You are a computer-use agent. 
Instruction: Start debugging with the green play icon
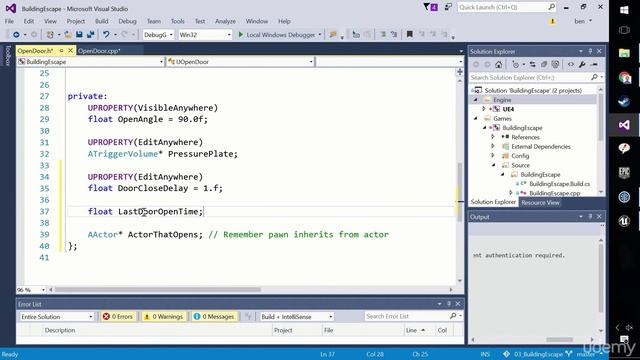pyautogui.click(x=240, y=35)
